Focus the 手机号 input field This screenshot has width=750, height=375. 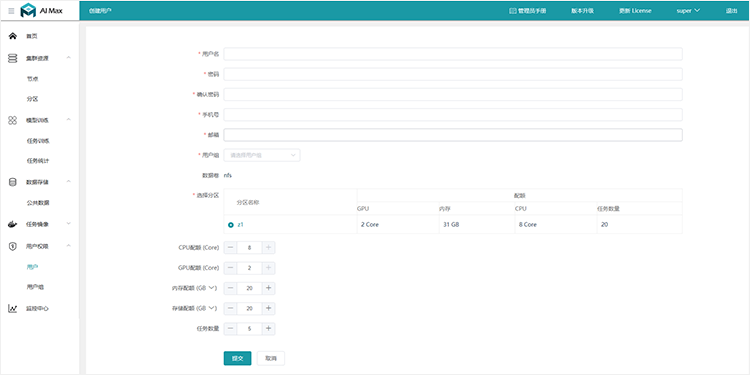click(453, 115)
